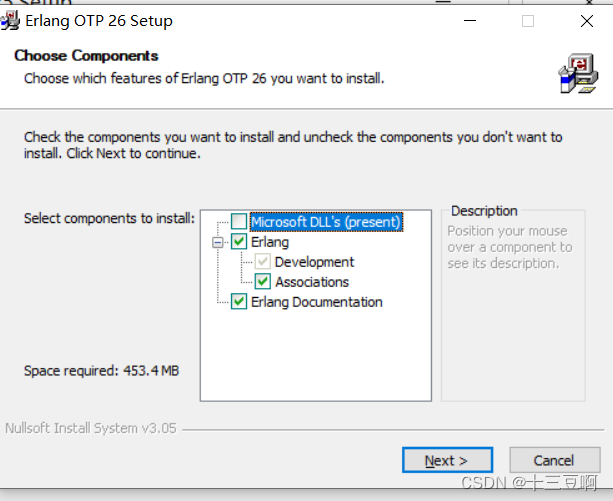The width and height of the screenshot is (613, 501).
Task: Click the Erlang installer icon in title bar
Action: (x=10, y=20)
